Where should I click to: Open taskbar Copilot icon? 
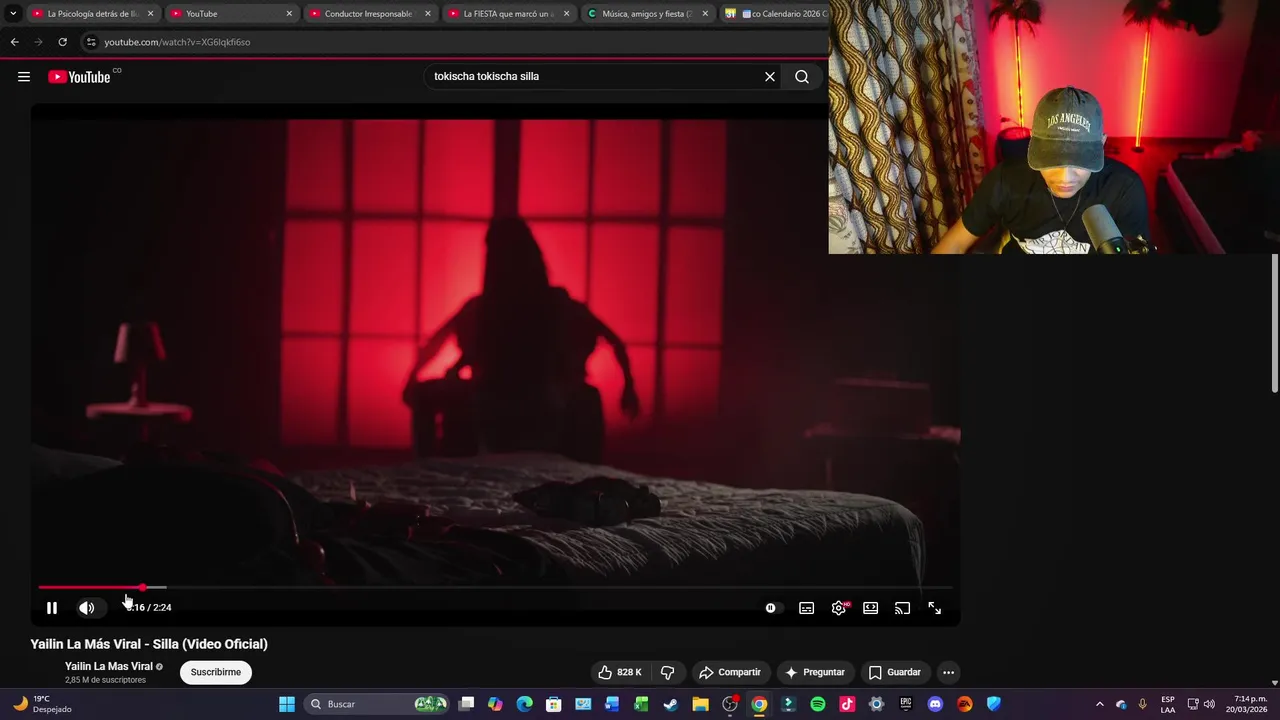[x=495, y=704]
